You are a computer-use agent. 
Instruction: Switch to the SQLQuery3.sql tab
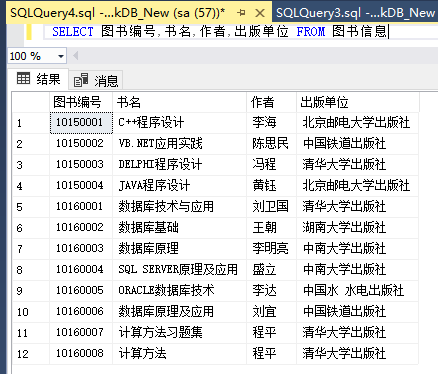click(x=355, y=13)
